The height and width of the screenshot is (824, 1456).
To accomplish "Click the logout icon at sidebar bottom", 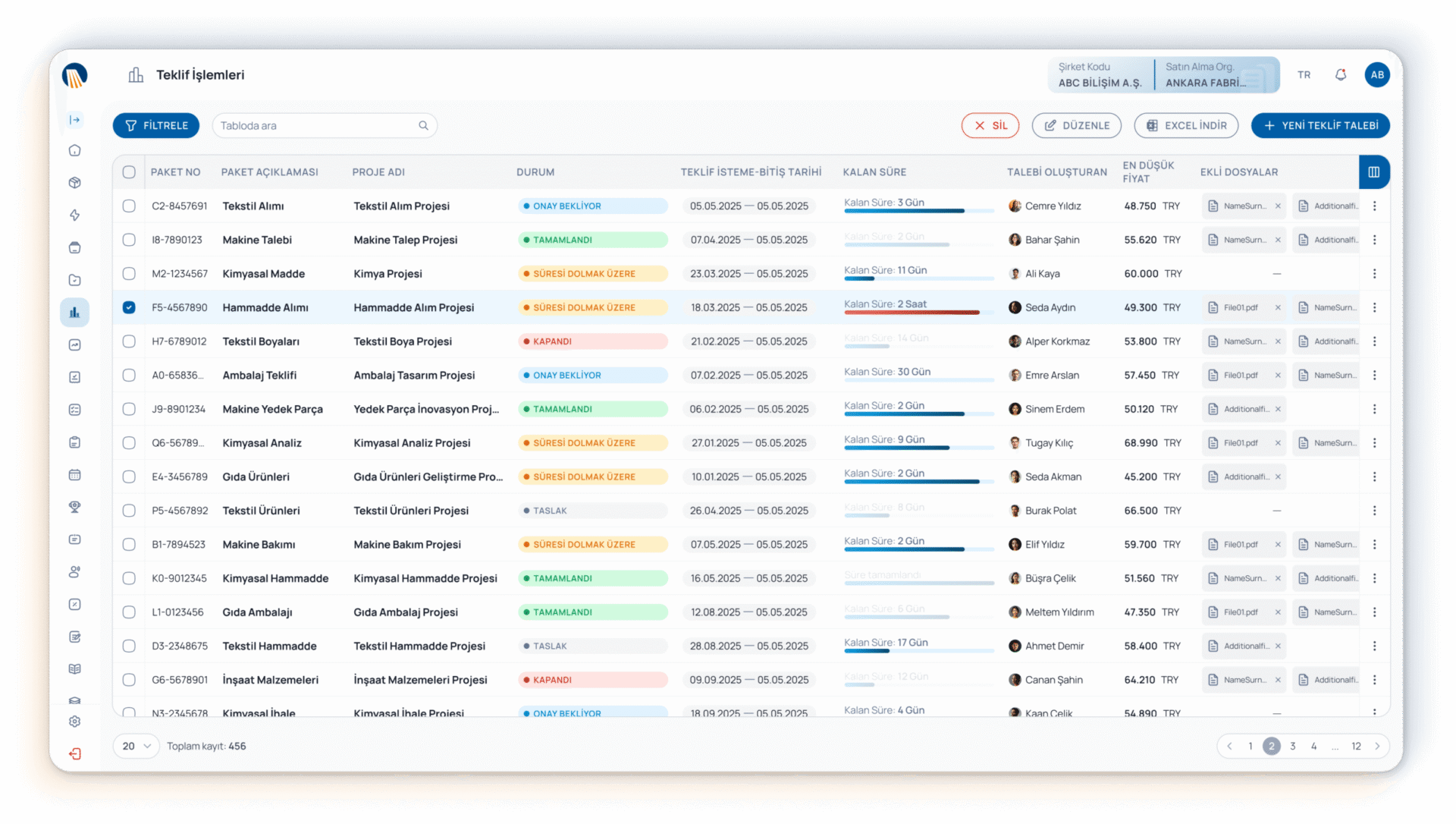I will click(74, 753).
